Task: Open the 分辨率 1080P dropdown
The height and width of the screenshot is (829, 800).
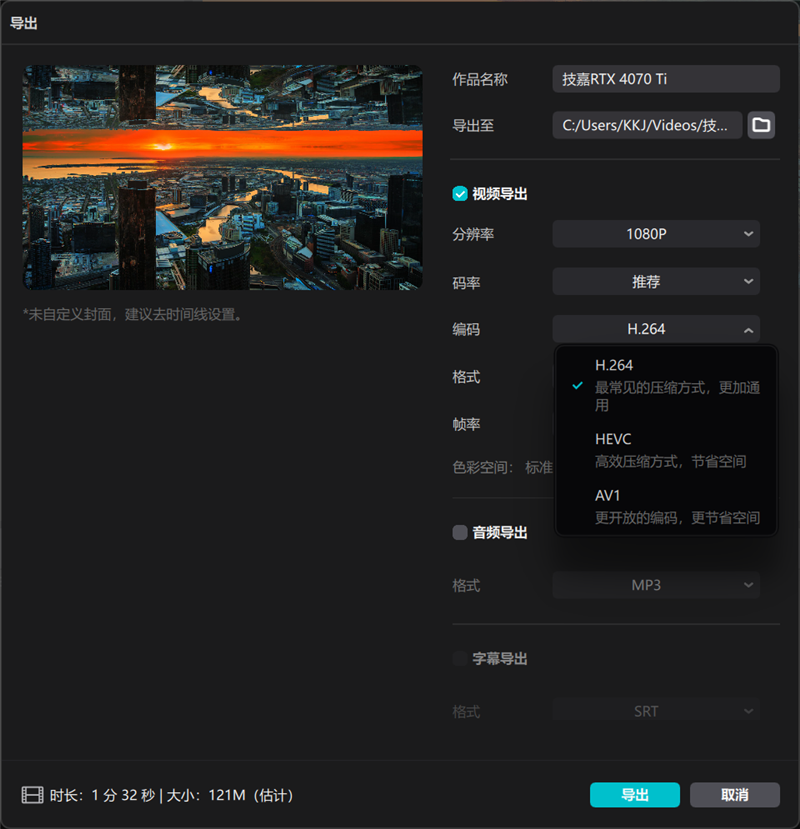Action: (x=655, y=234)
